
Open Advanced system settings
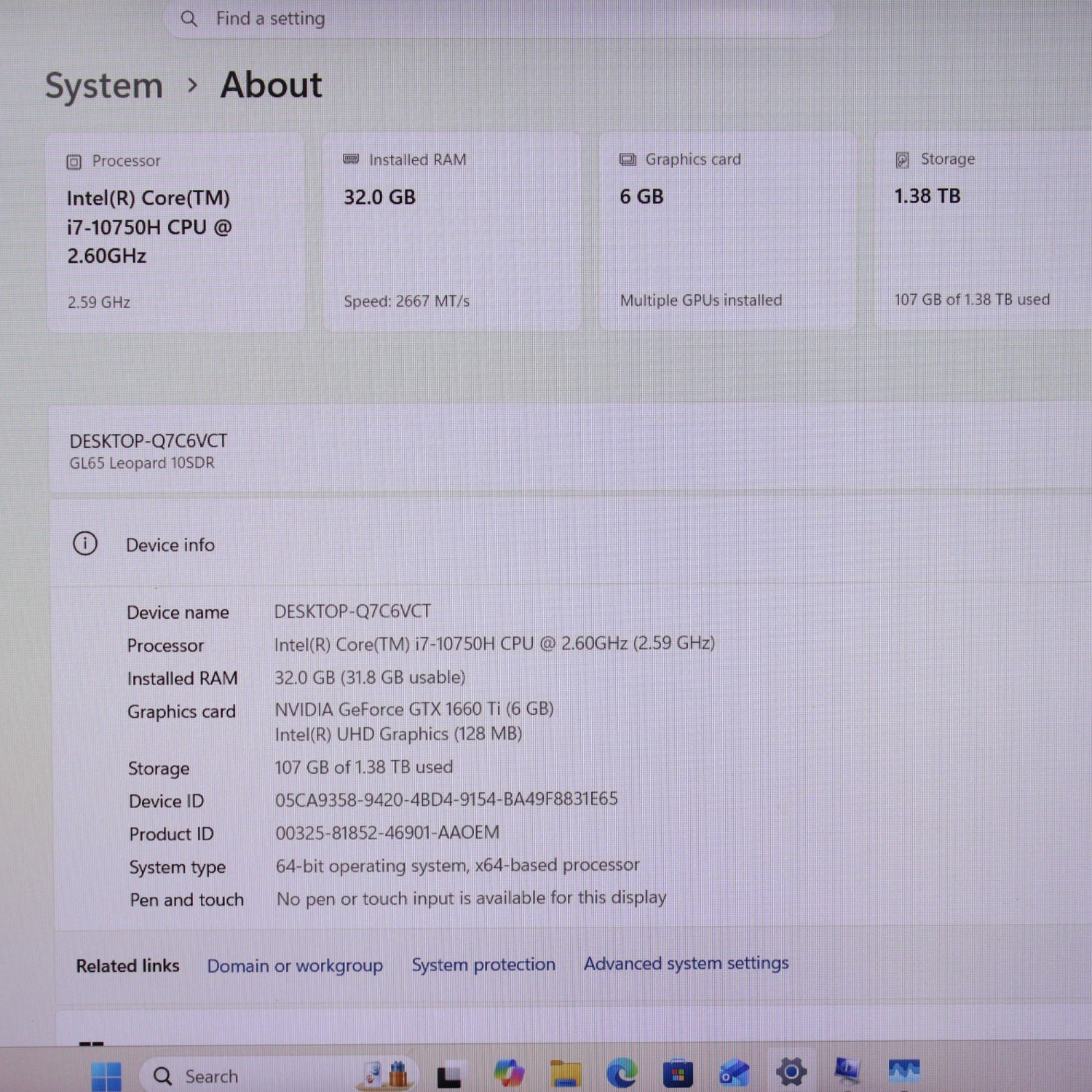coord(686,963)
